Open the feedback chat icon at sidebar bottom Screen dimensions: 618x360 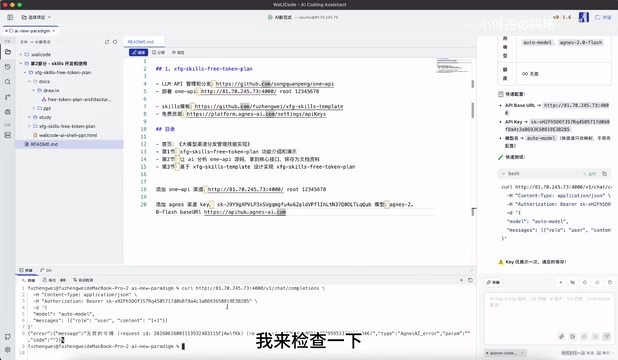tap(8, 337)
